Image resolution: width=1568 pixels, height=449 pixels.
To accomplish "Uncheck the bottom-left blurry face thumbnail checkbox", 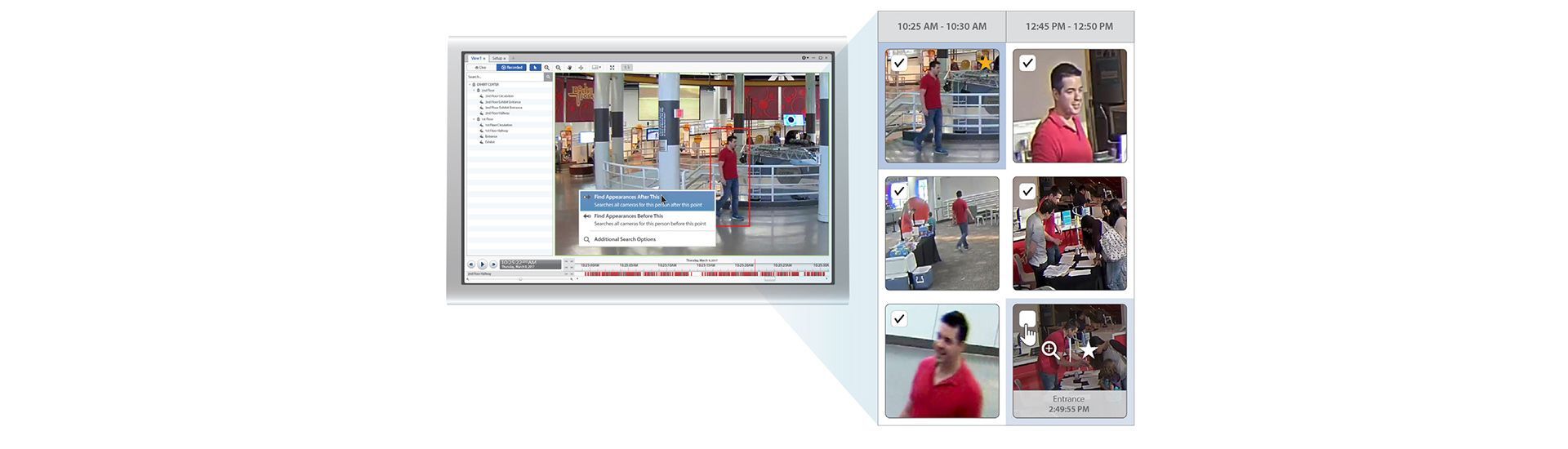I will 899,318.
